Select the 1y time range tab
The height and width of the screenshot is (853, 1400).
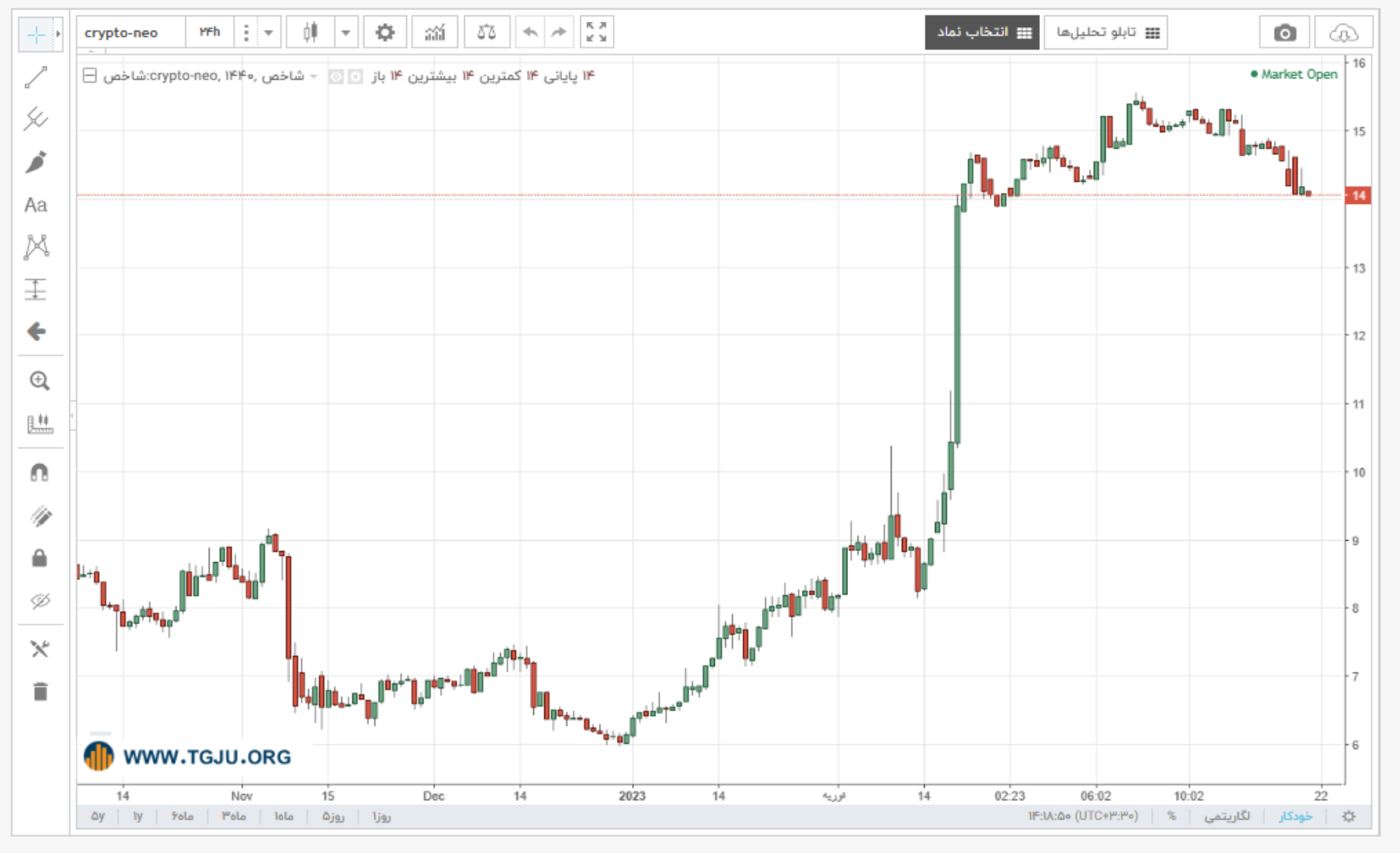[137, 816]
